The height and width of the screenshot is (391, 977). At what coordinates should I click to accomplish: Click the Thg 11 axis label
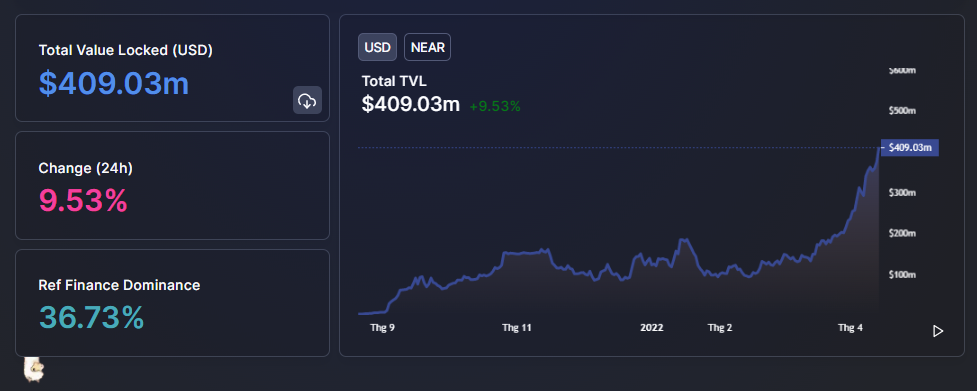[x=517, y=327]
